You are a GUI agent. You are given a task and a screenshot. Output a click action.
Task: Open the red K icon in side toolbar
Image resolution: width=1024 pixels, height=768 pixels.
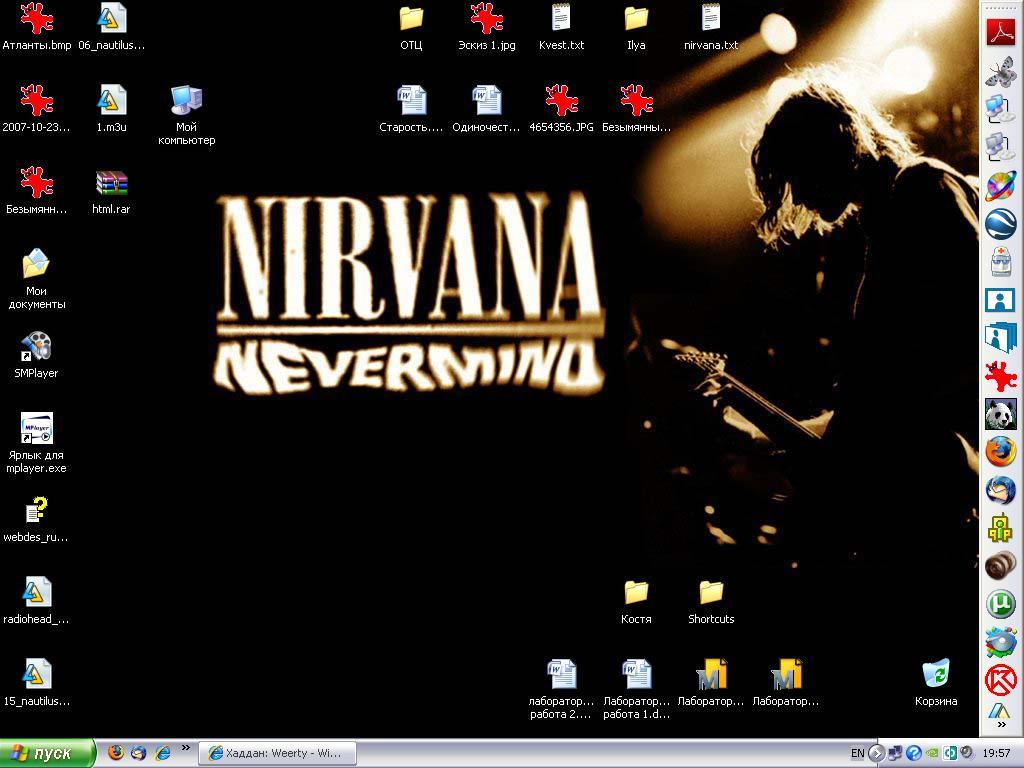(x=1000, y=680)
